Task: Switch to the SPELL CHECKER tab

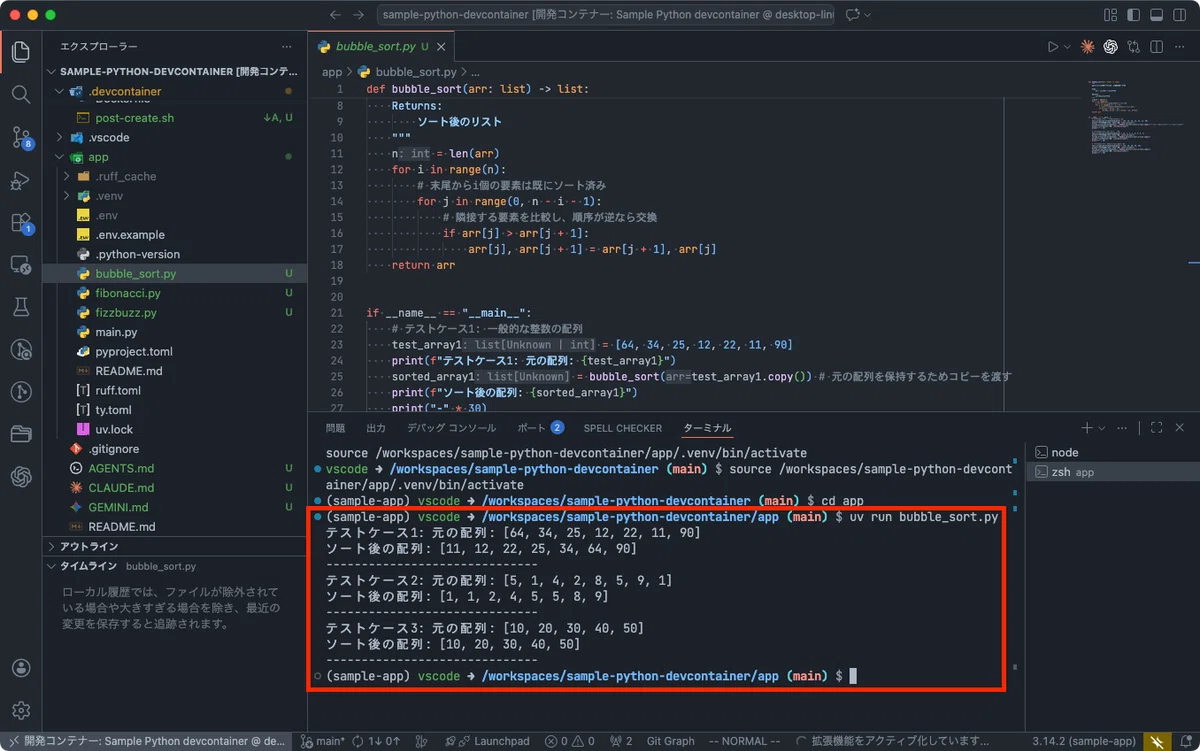Action: pyautogui.click(x=623, y=428)
